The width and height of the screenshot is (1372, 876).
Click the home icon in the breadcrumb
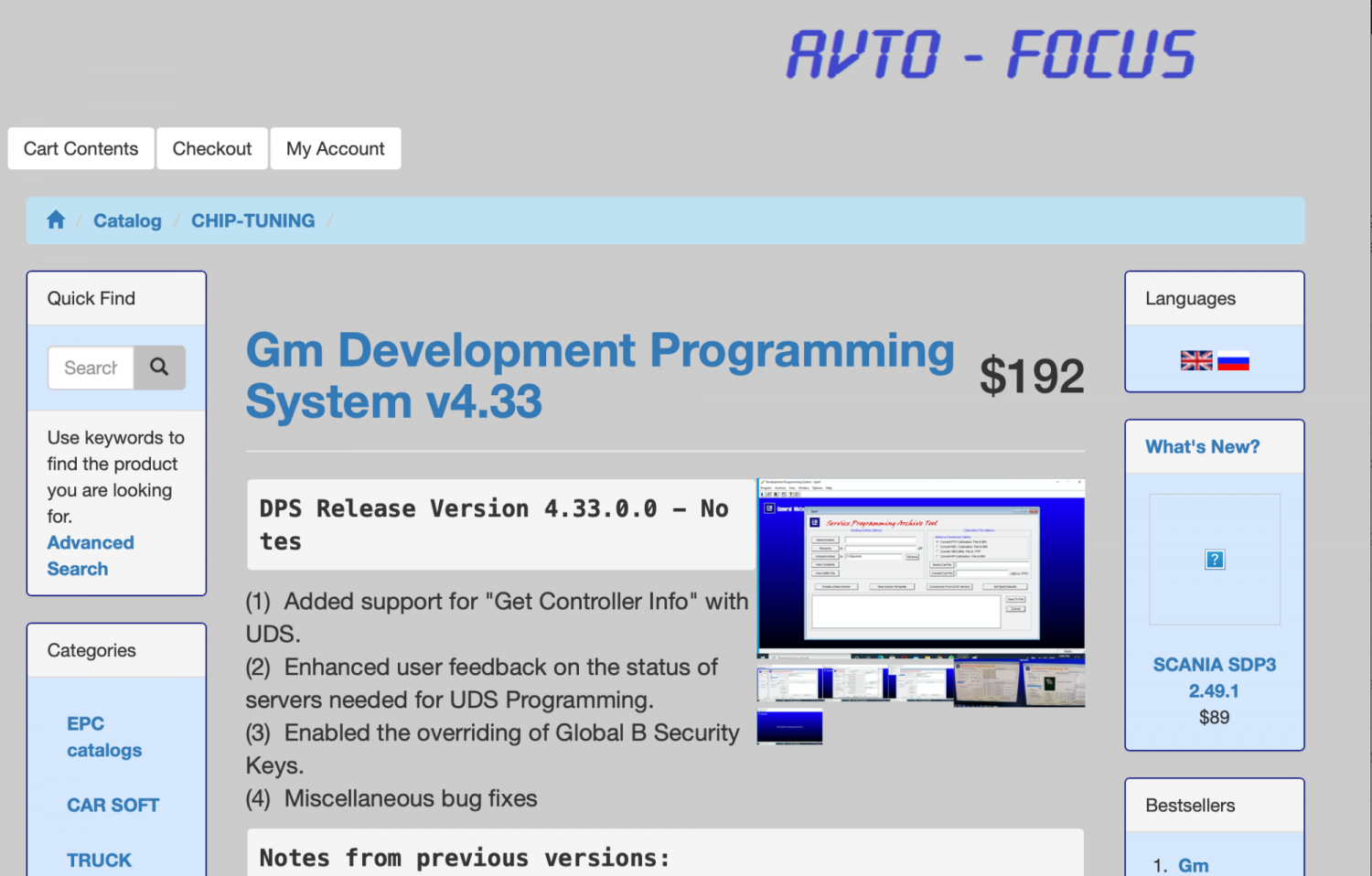56,219
